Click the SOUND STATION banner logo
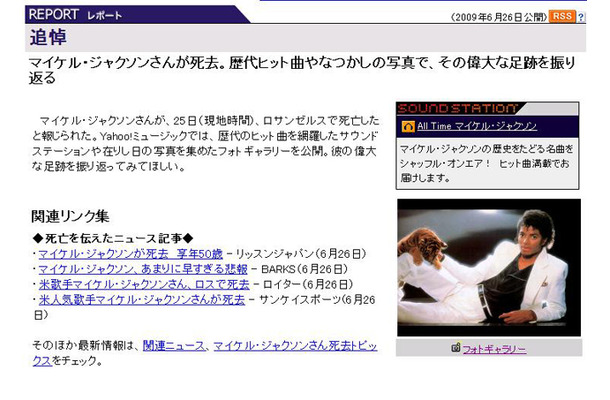The image size is (610, 400). (x=458, y=109)
